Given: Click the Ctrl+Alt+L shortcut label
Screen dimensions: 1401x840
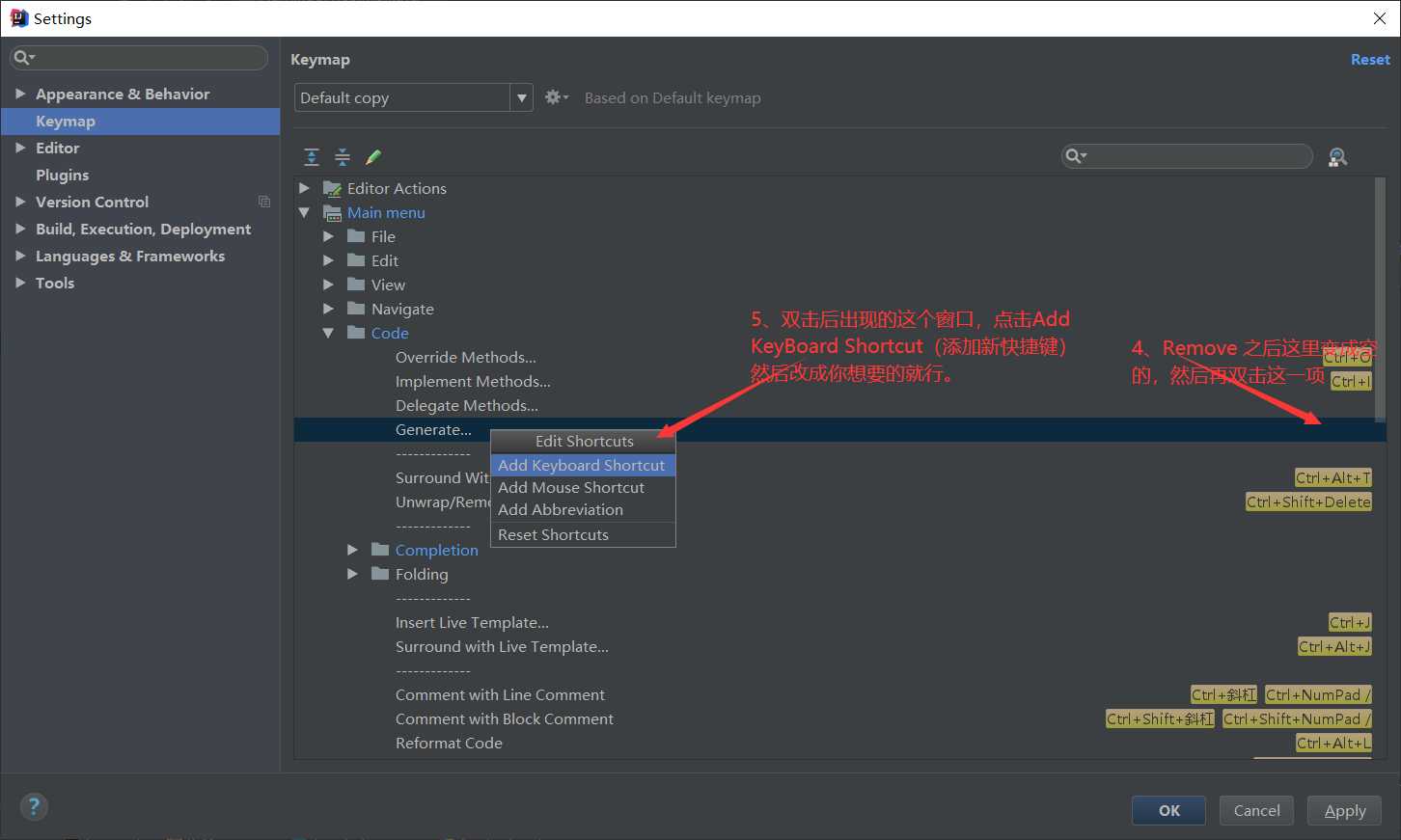Looking at the screenshot, I should point(1333,743).
